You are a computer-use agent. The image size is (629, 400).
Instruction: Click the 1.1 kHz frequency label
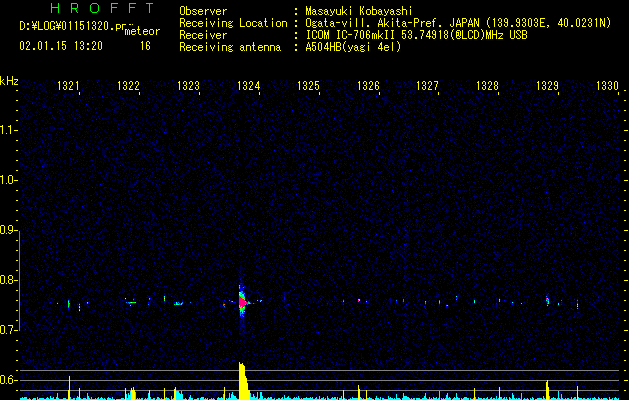coord(8,130)
